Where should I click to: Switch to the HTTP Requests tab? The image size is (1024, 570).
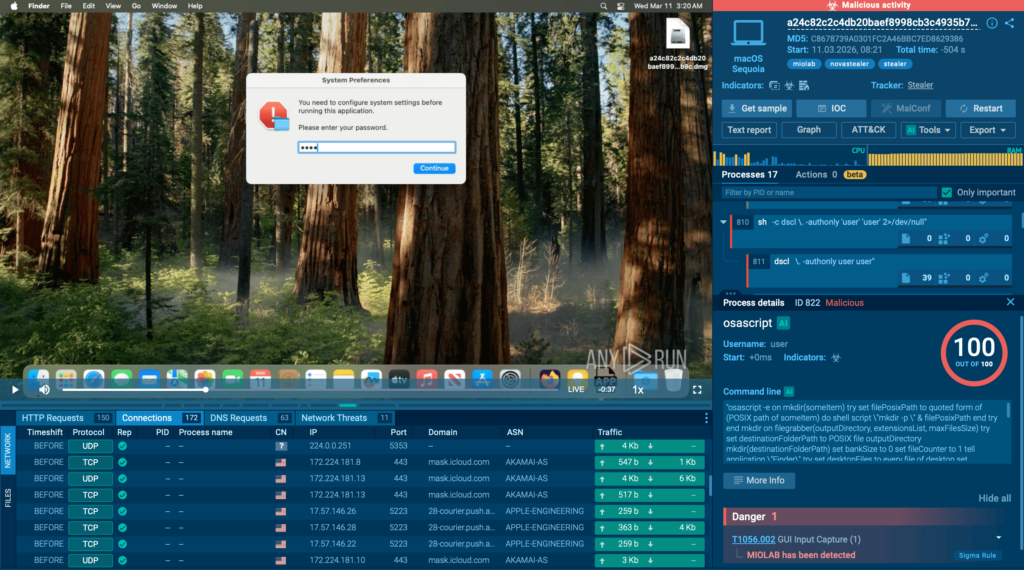pyautogui.click(x=65, y=418)
